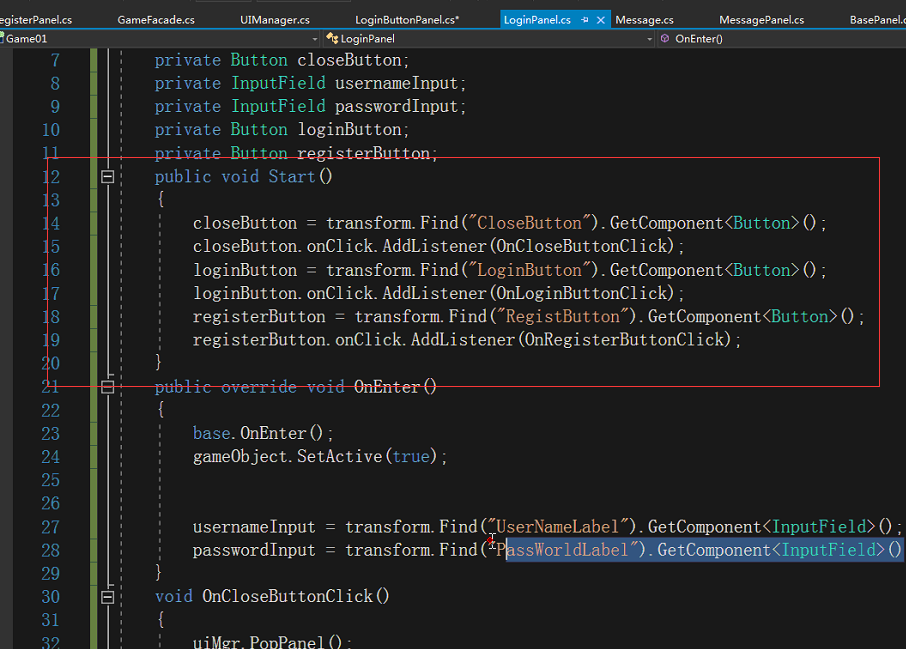
Task: Switch to the GameFacade.cs tab
Action: [156, 20]
